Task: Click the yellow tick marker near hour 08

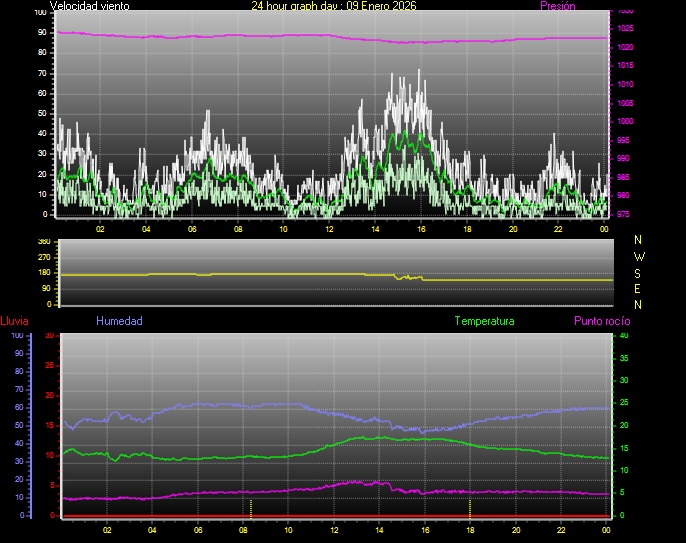Action: [251, 507]
